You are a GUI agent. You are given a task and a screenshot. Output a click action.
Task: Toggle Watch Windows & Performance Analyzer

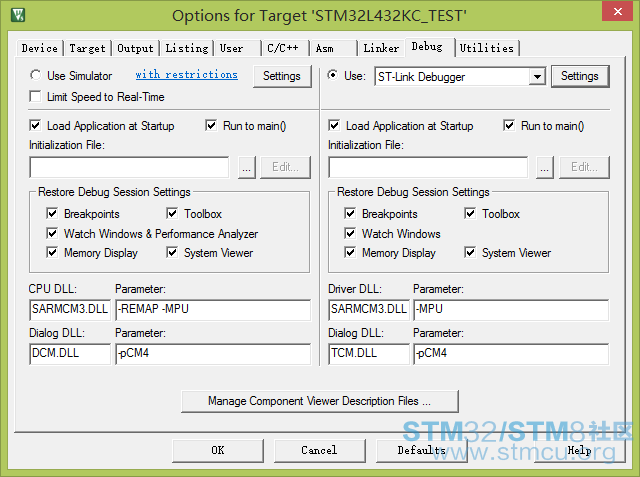pyautogui.click(x=52, y=233)
